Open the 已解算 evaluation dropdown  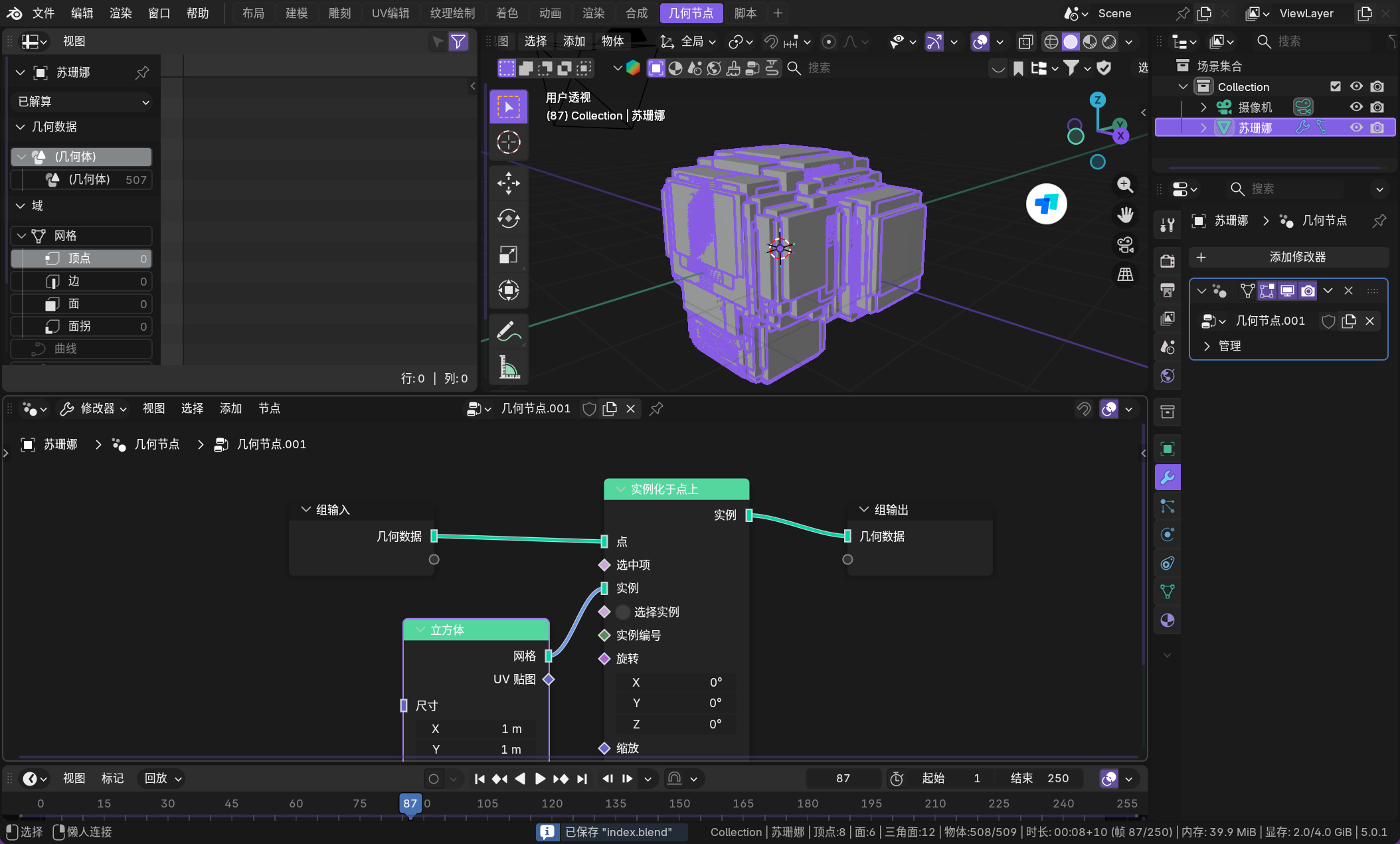(x=82, y=102)
